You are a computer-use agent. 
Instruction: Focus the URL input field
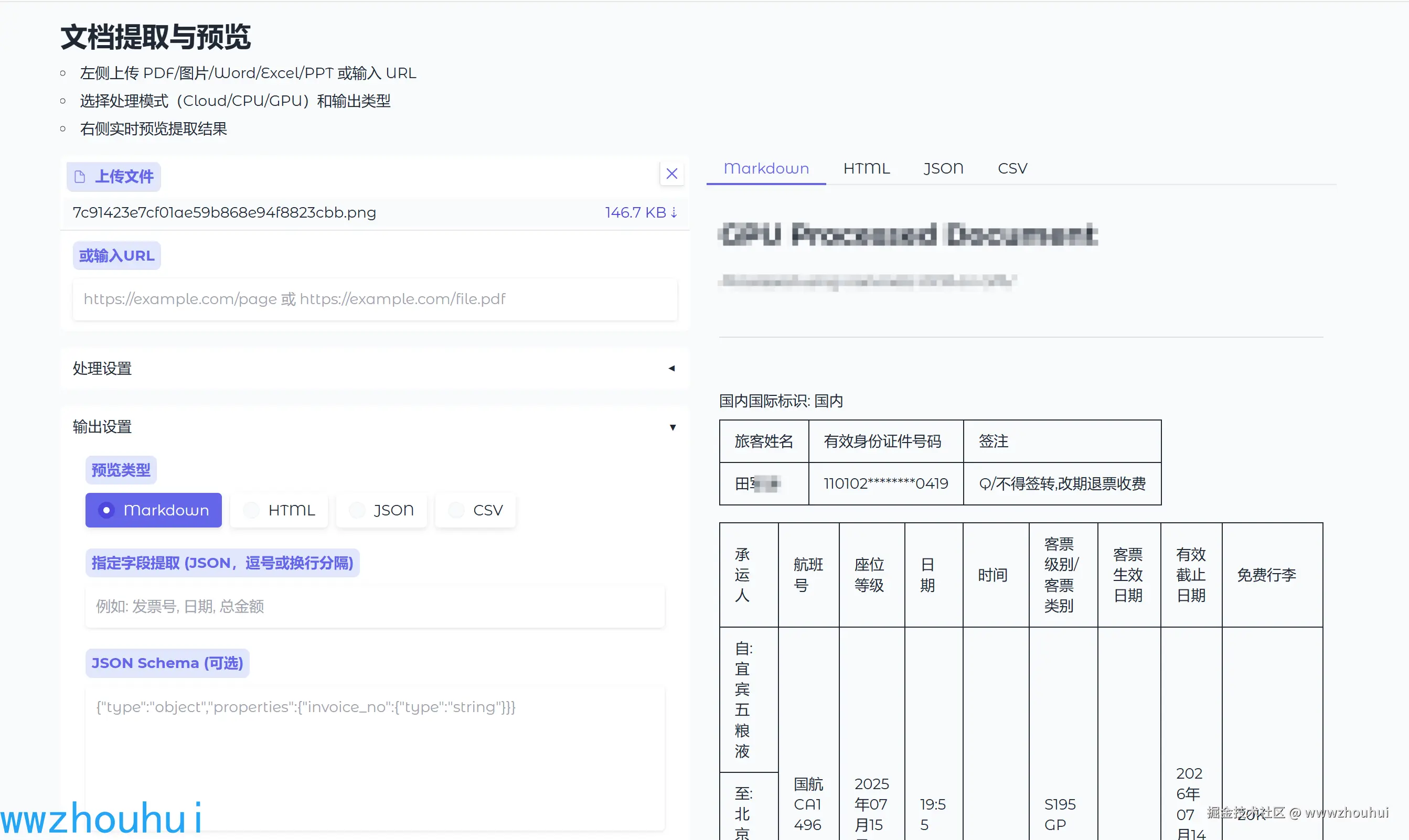coord(375,299)
